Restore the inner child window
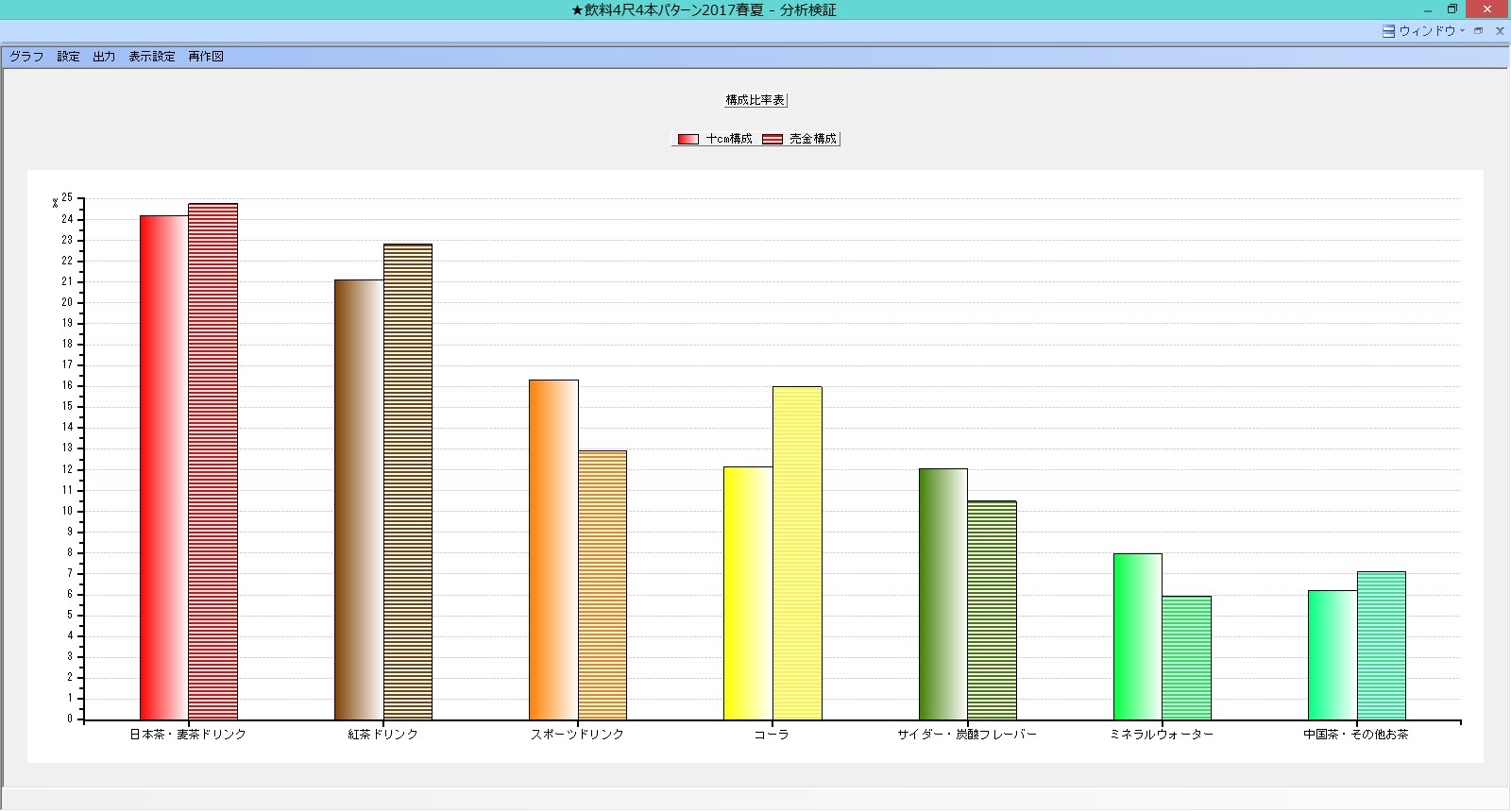This screenshot has height=812, width=1511. point(1479,31)
